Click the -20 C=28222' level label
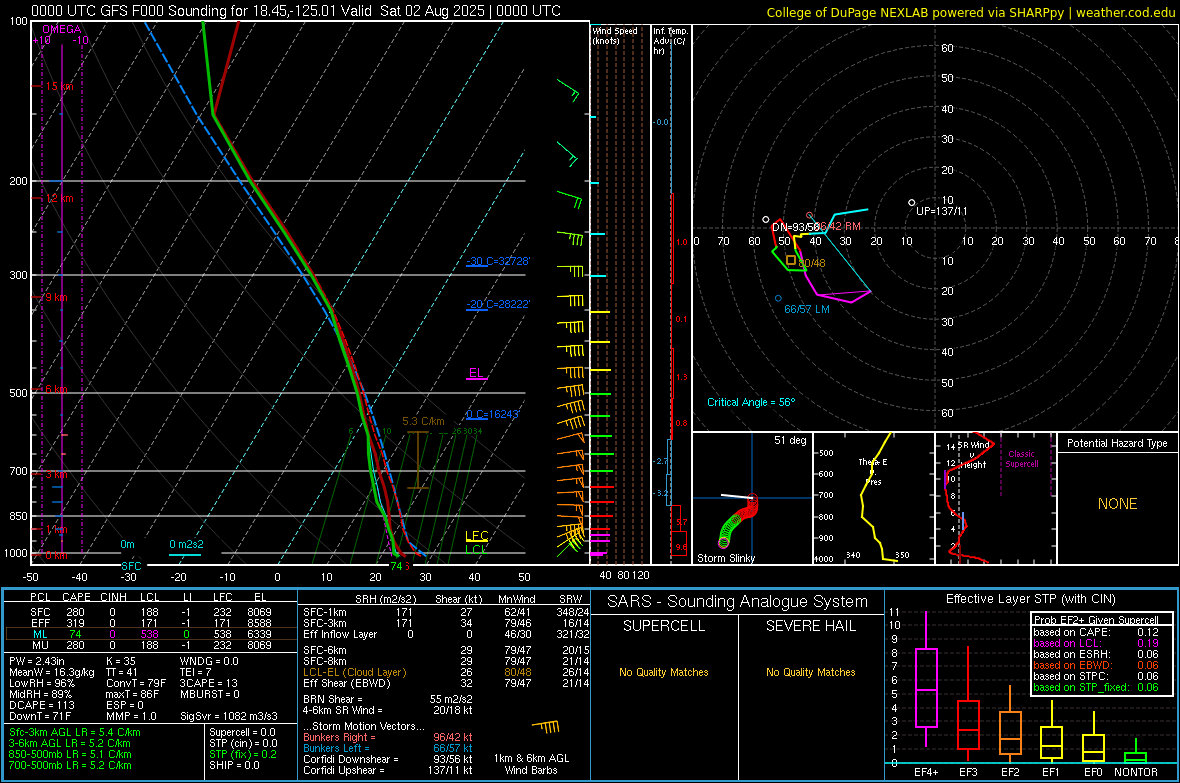The height and width of the screenshot is (783, 1180). (498, 304)
